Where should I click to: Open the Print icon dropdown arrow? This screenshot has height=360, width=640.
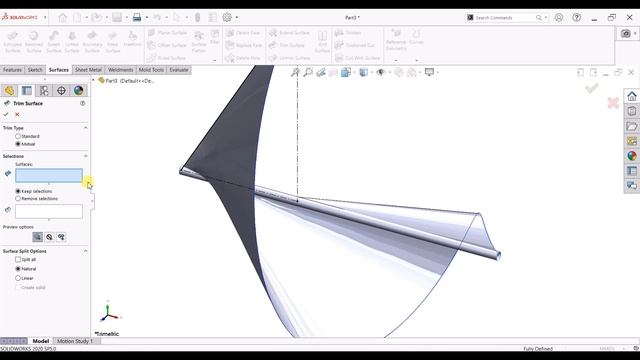(147, 18)
